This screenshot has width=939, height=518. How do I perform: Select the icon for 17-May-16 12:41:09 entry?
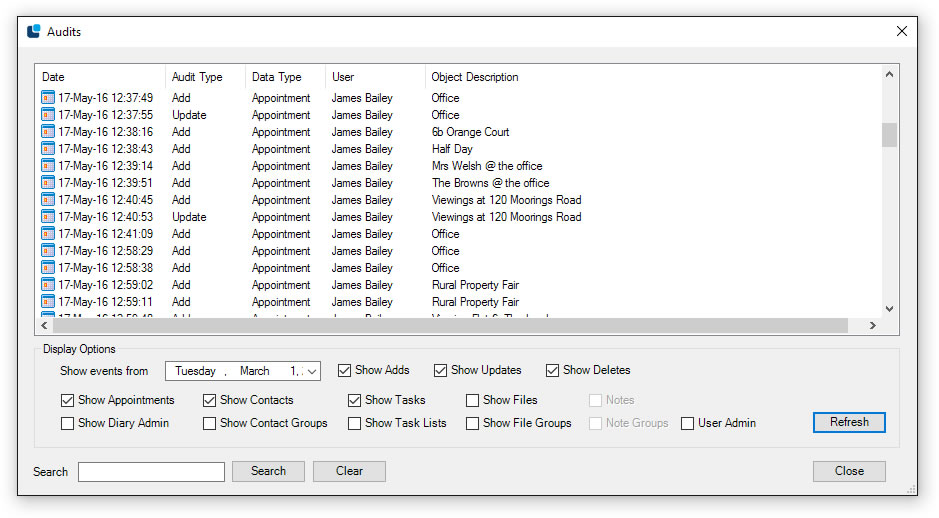48,234
